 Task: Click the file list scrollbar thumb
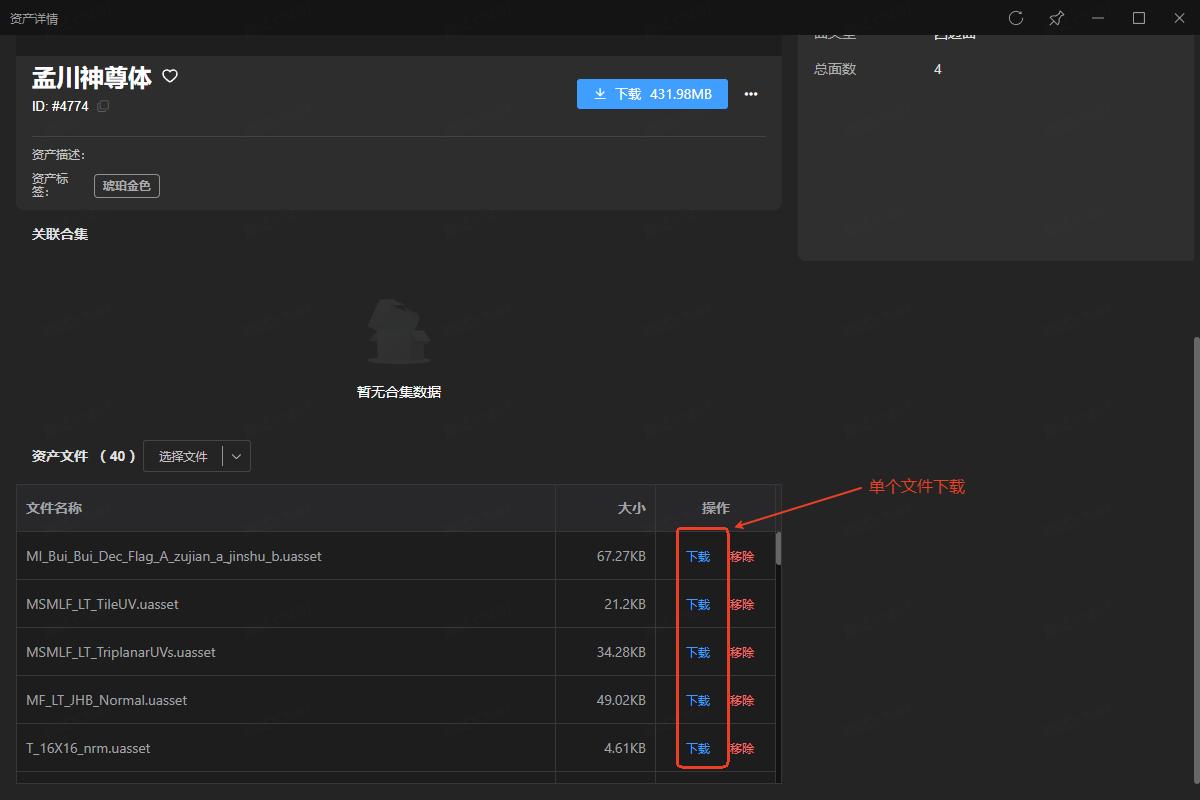point(778,549)
